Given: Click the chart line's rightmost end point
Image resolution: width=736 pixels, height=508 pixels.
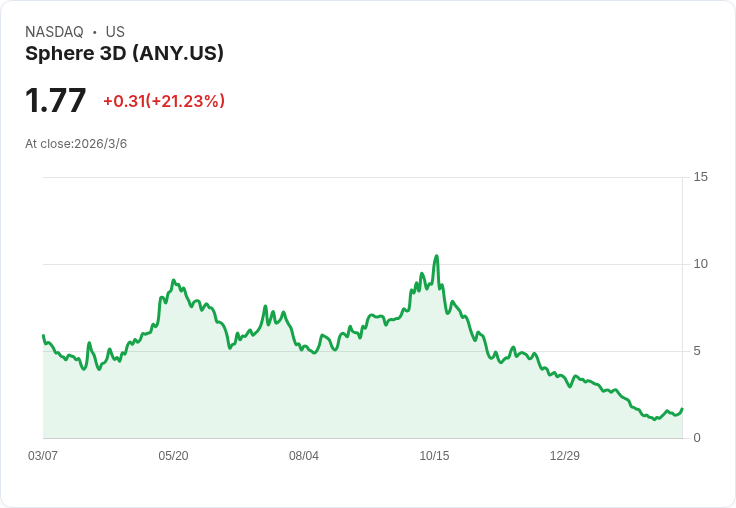Looking at the screenshot, I should coord(682,409).
